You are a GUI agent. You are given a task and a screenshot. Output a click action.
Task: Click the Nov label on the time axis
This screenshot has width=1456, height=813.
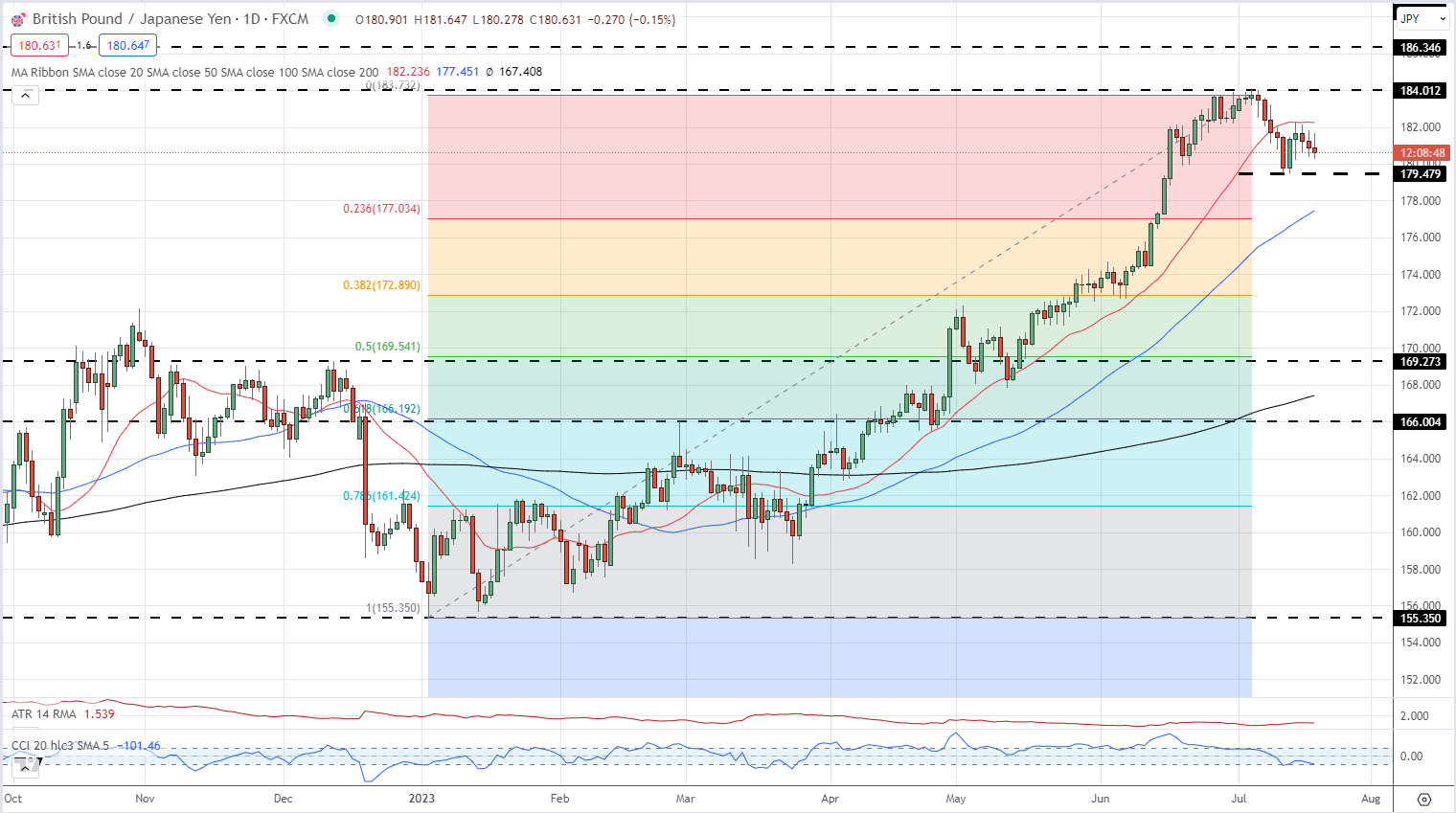(145, 798)
